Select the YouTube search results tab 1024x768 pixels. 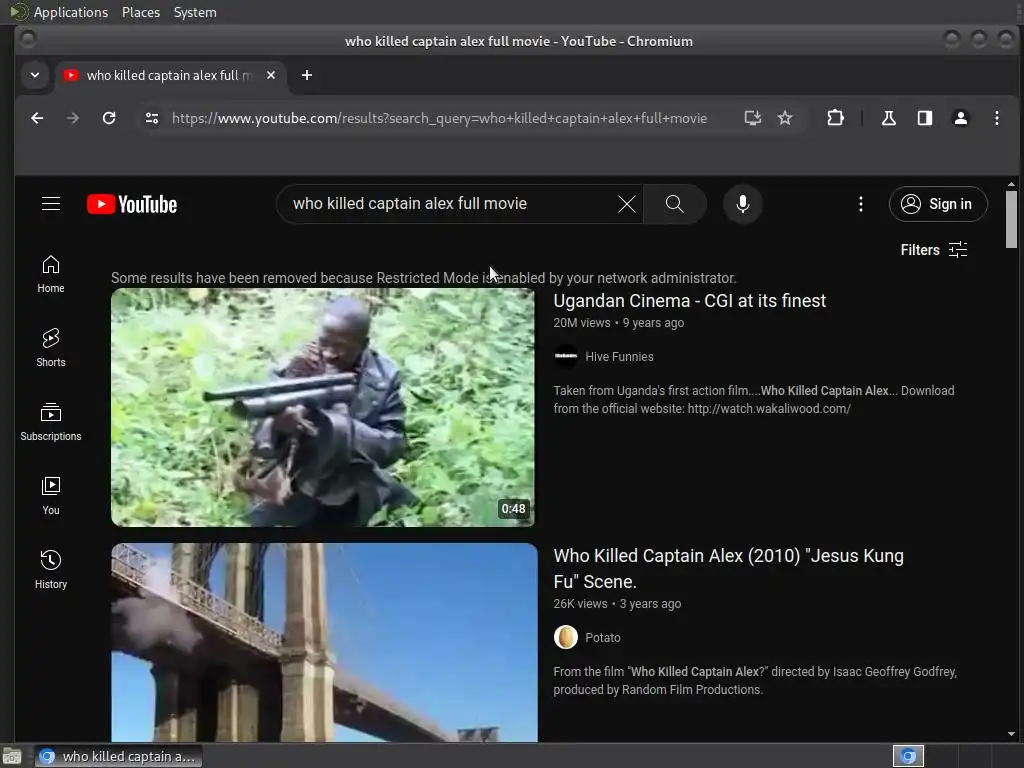[x=170, y=75]
